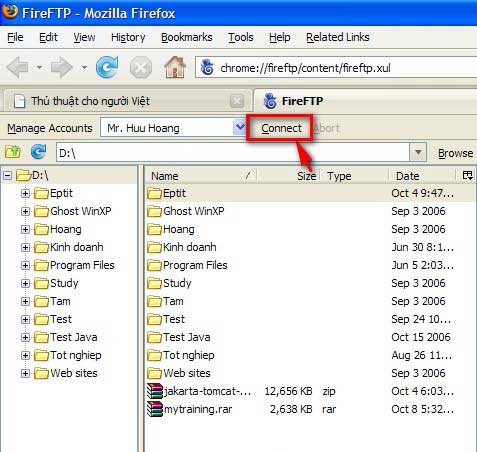Screen dimensions: 477x452
Task: Close the Thủ thuật cho người Việt tab
Action: coord(237,101)
